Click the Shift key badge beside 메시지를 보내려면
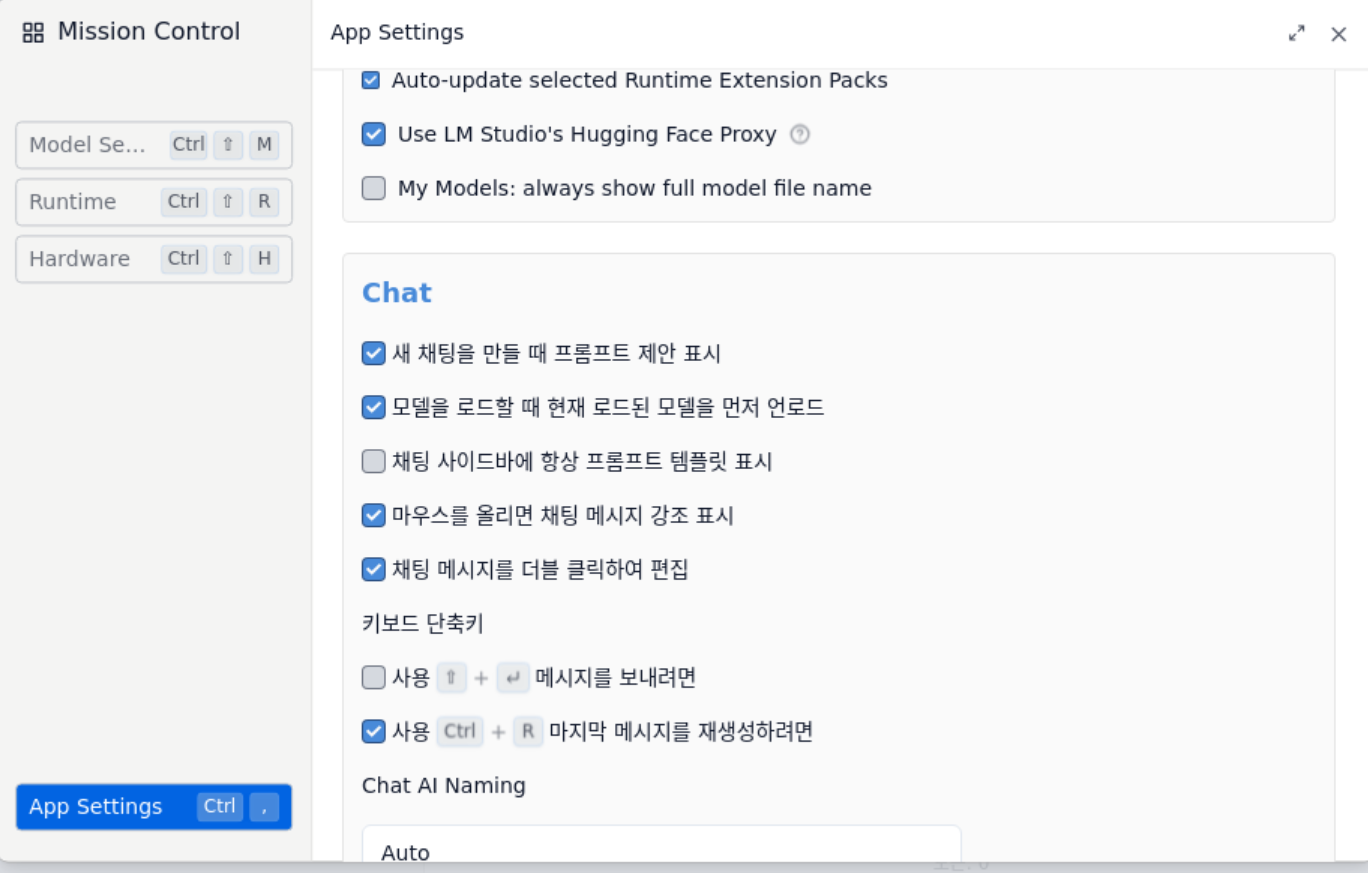 point(452,677)
